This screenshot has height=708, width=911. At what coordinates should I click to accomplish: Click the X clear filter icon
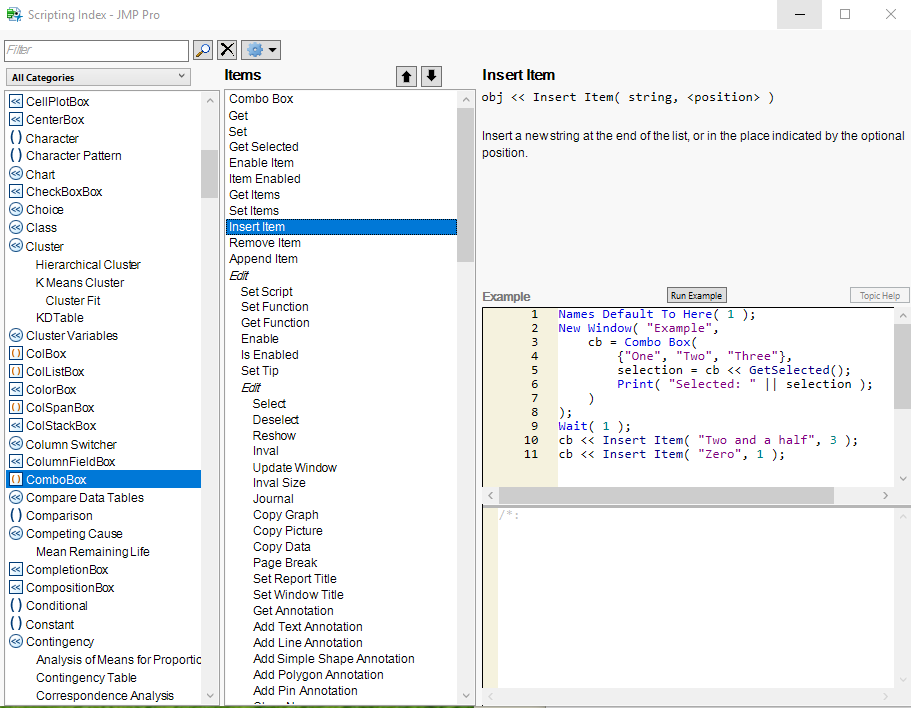[x=228, y=50]
